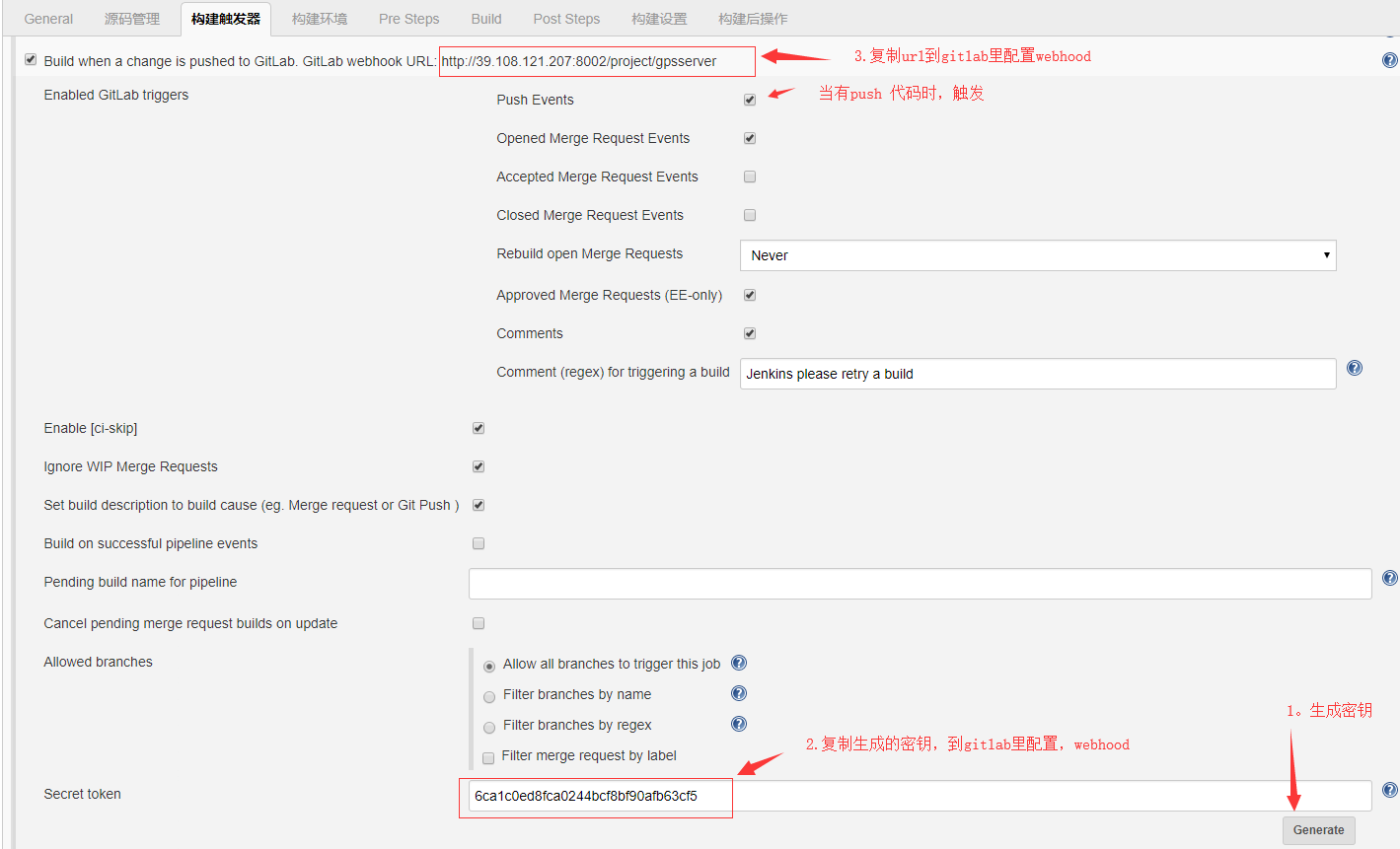The width and height of the screenshot is (1400, 849).
Task: Click the Generate token button
Action: [x=1319, y=830]
